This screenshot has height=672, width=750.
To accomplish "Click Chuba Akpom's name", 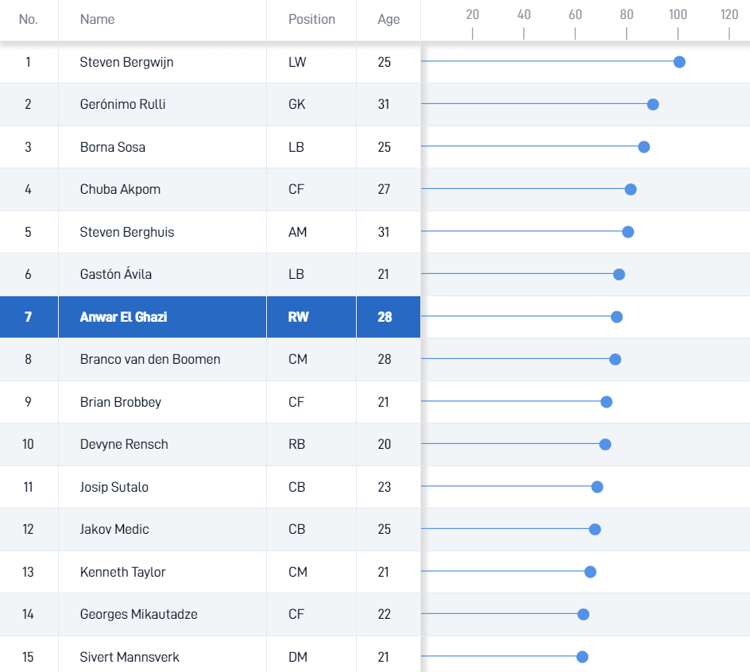I will pos(120,189).
